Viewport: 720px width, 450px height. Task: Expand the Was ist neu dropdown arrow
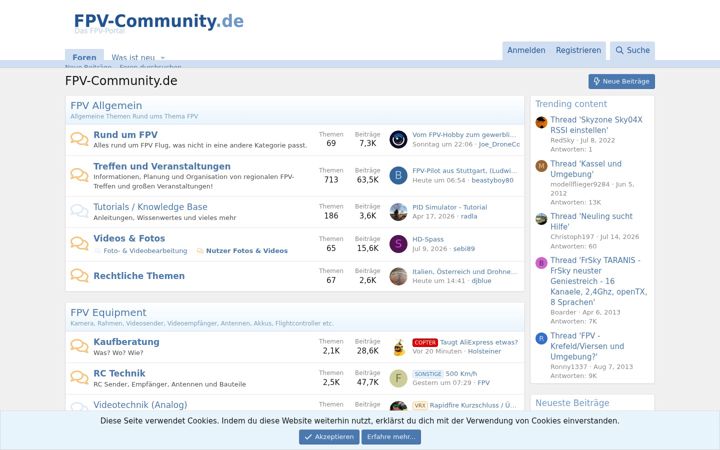(163, 58)
